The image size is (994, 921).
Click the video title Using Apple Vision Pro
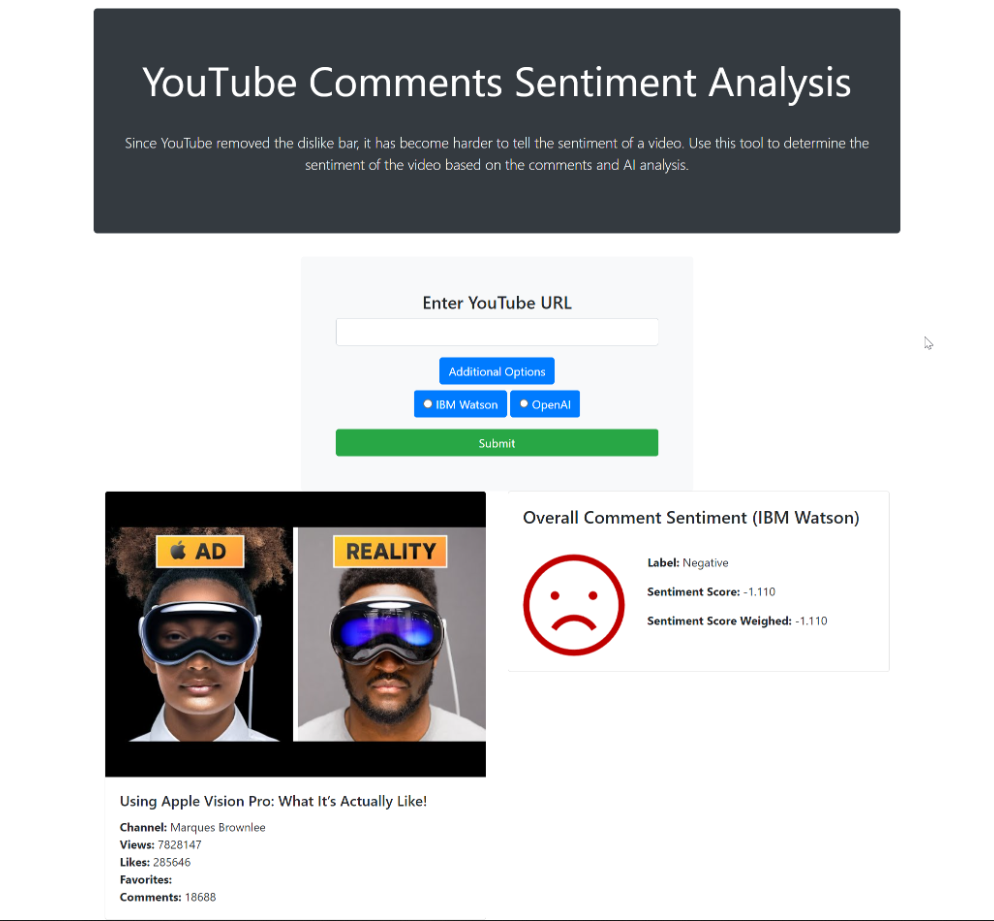(273, 801)
